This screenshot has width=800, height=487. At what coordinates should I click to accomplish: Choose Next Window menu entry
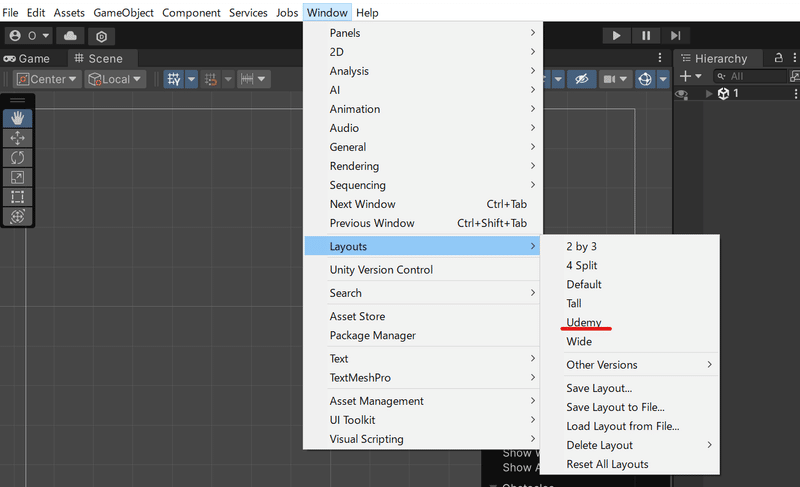coord(423,204)
